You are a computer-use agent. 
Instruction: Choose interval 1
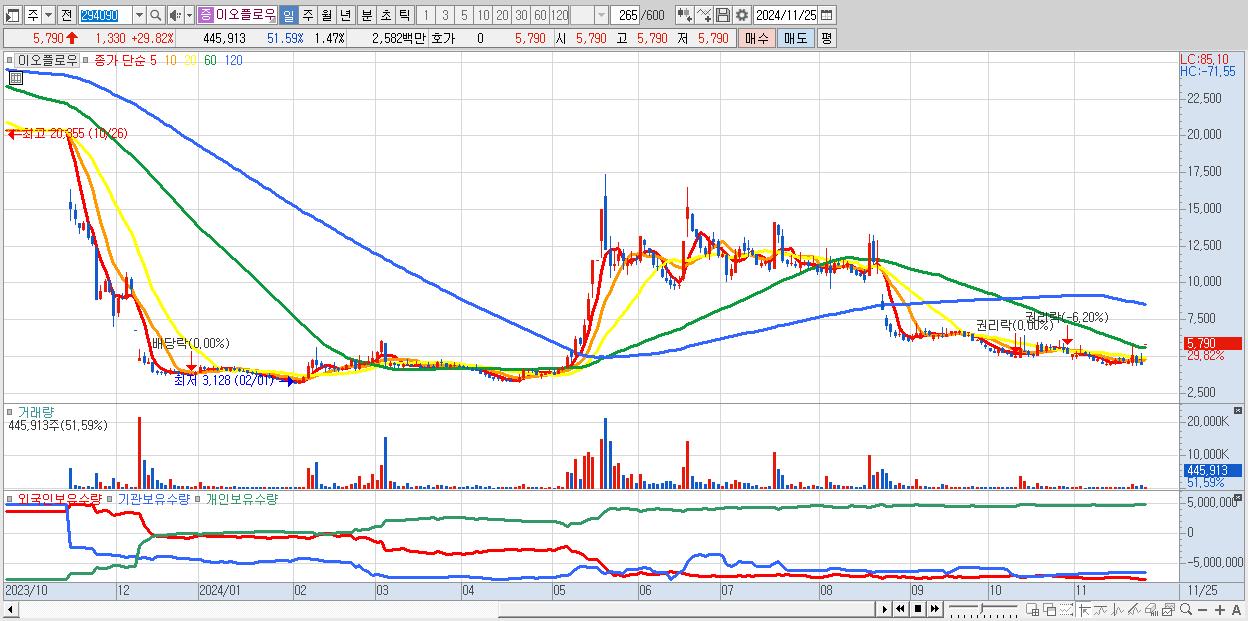coord(425,16)
